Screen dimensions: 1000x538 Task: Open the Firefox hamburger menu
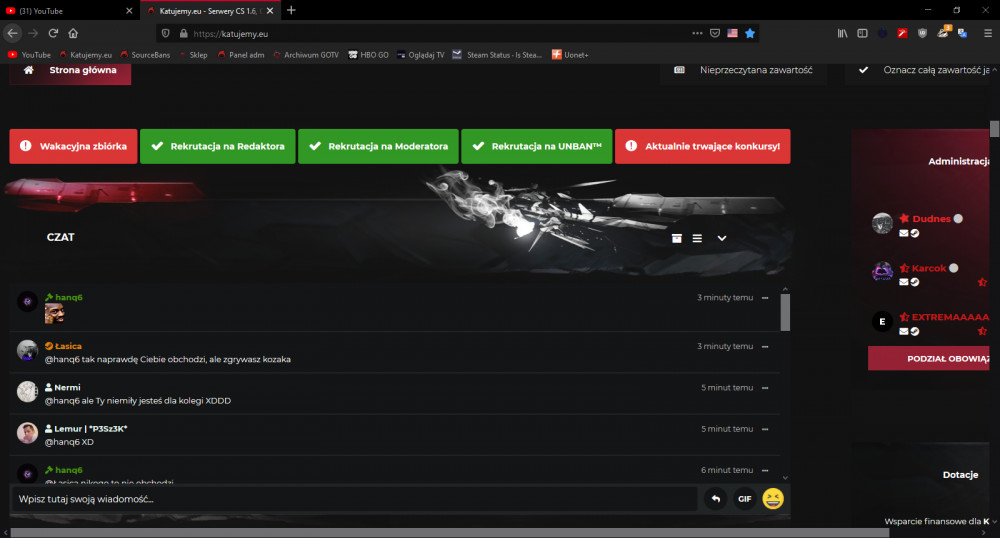click(987, 33)
